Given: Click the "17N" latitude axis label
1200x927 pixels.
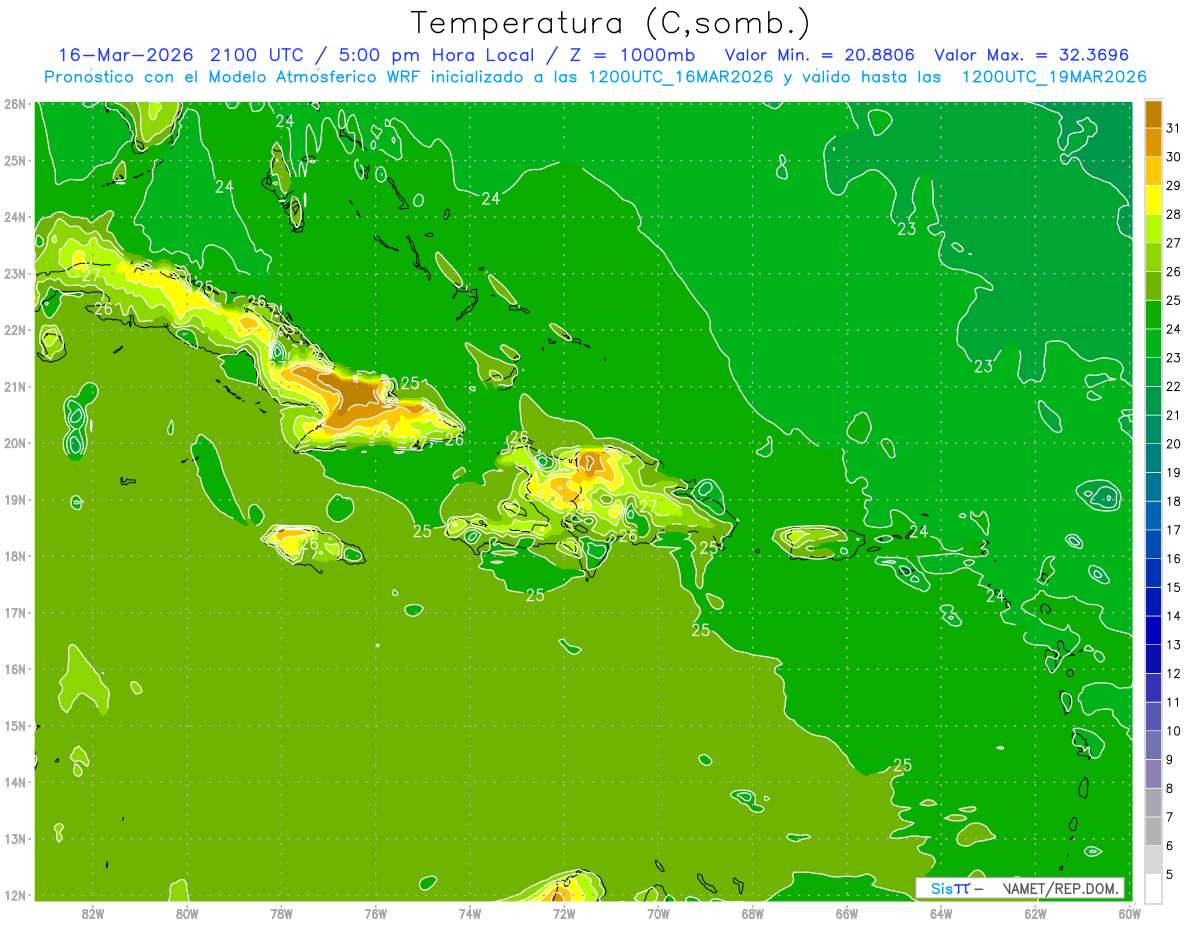Looking at the screenshot, I should 15,612.
